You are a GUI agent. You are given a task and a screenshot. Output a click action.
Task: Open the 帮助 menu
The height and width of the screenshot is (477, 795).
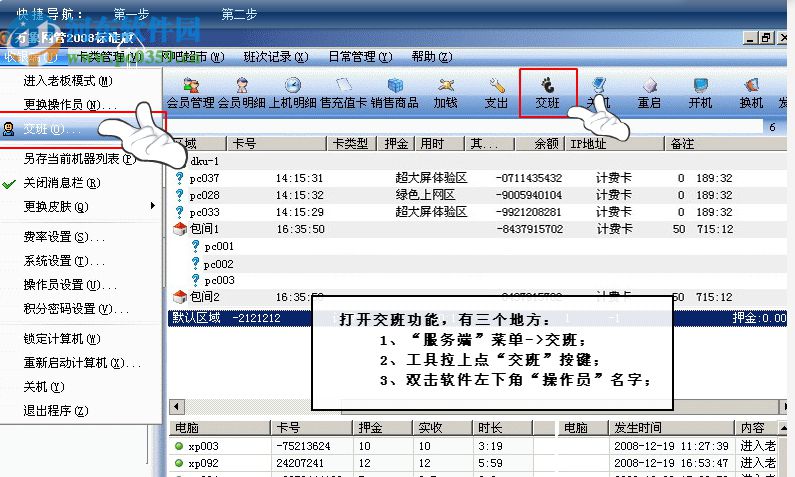(432, 57)
